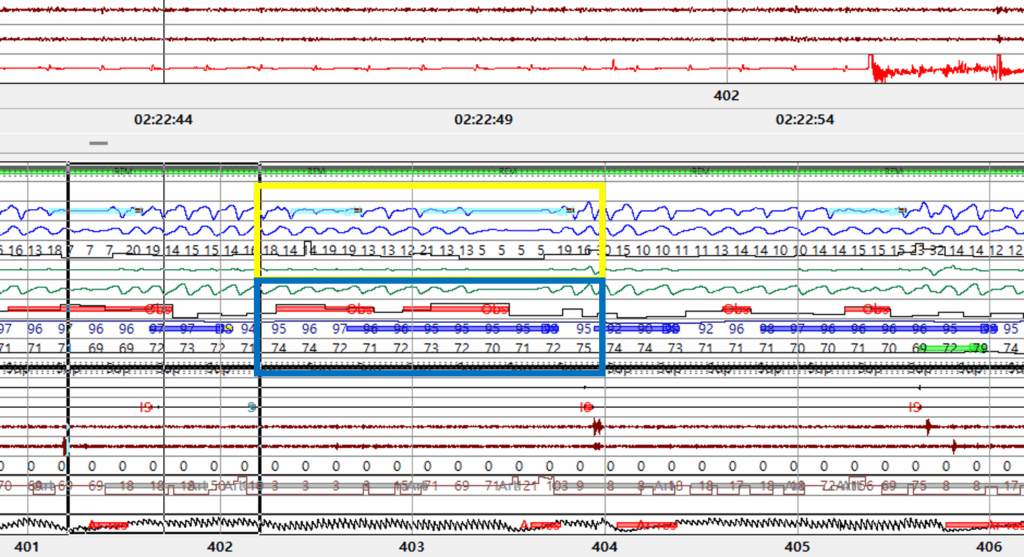Screen dimensions: 1024x557
Task: Select the rightmost red Obs event bar
Action: pos(870,308)
